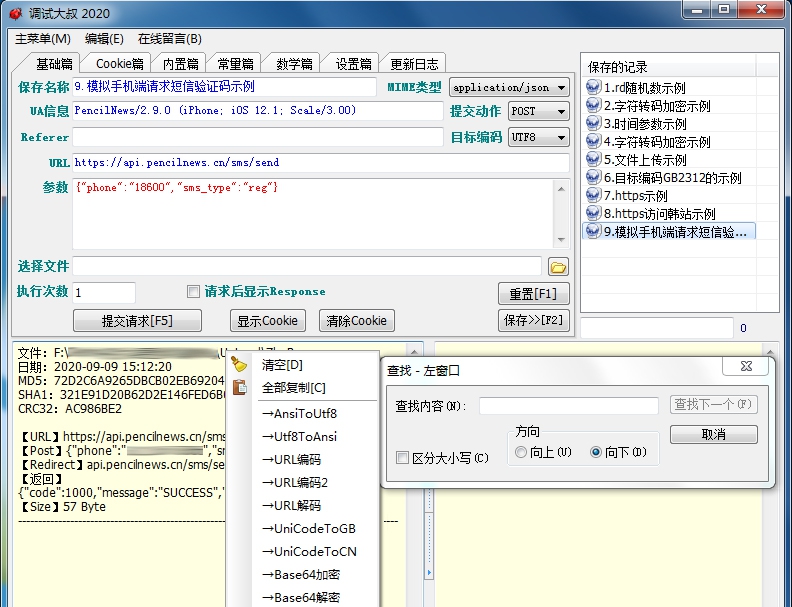Switch to the 设置篇 tab
Viewport: 792px width, 607px height.
tap(354, 64)
